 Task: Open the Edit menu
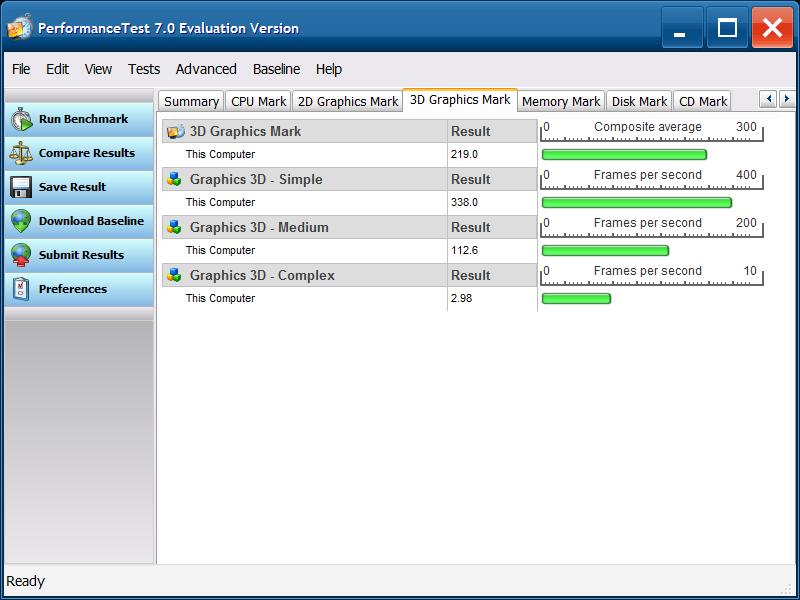click(x=57, y=69)
